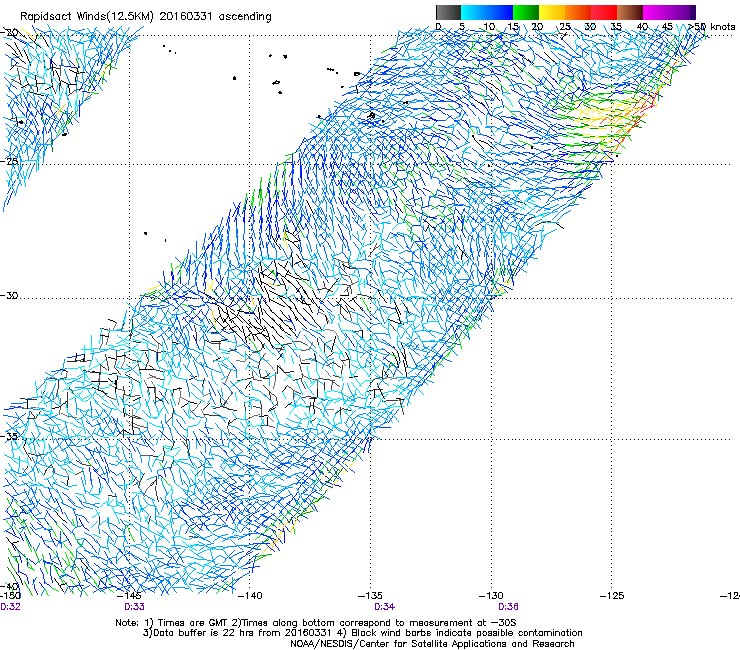Click the '-135' longitude axis label
Screen dimensions: 740x650
[x=370, y=596]
